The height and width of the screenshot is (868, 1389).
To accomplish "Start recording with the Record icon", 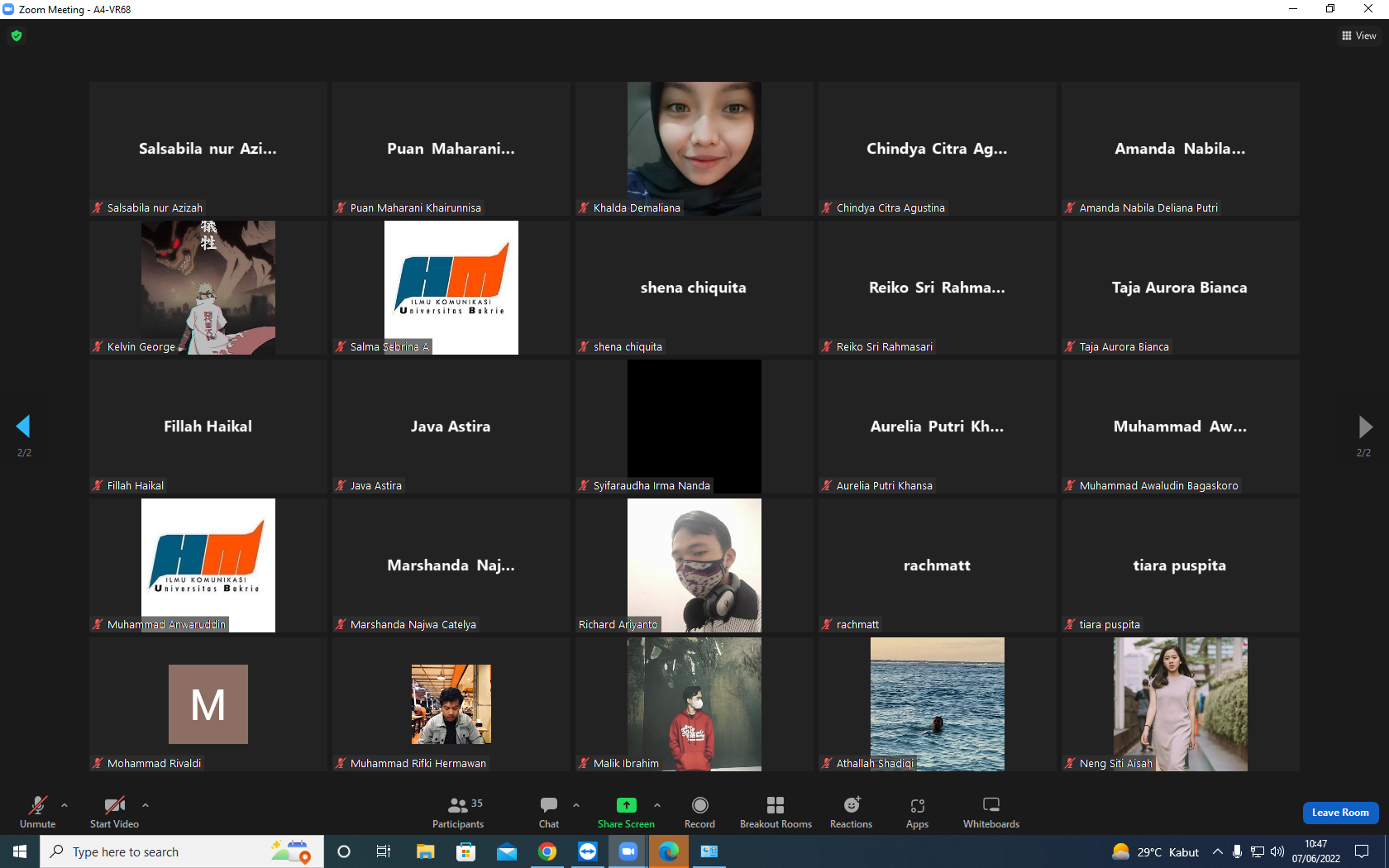I will (699, 812).
